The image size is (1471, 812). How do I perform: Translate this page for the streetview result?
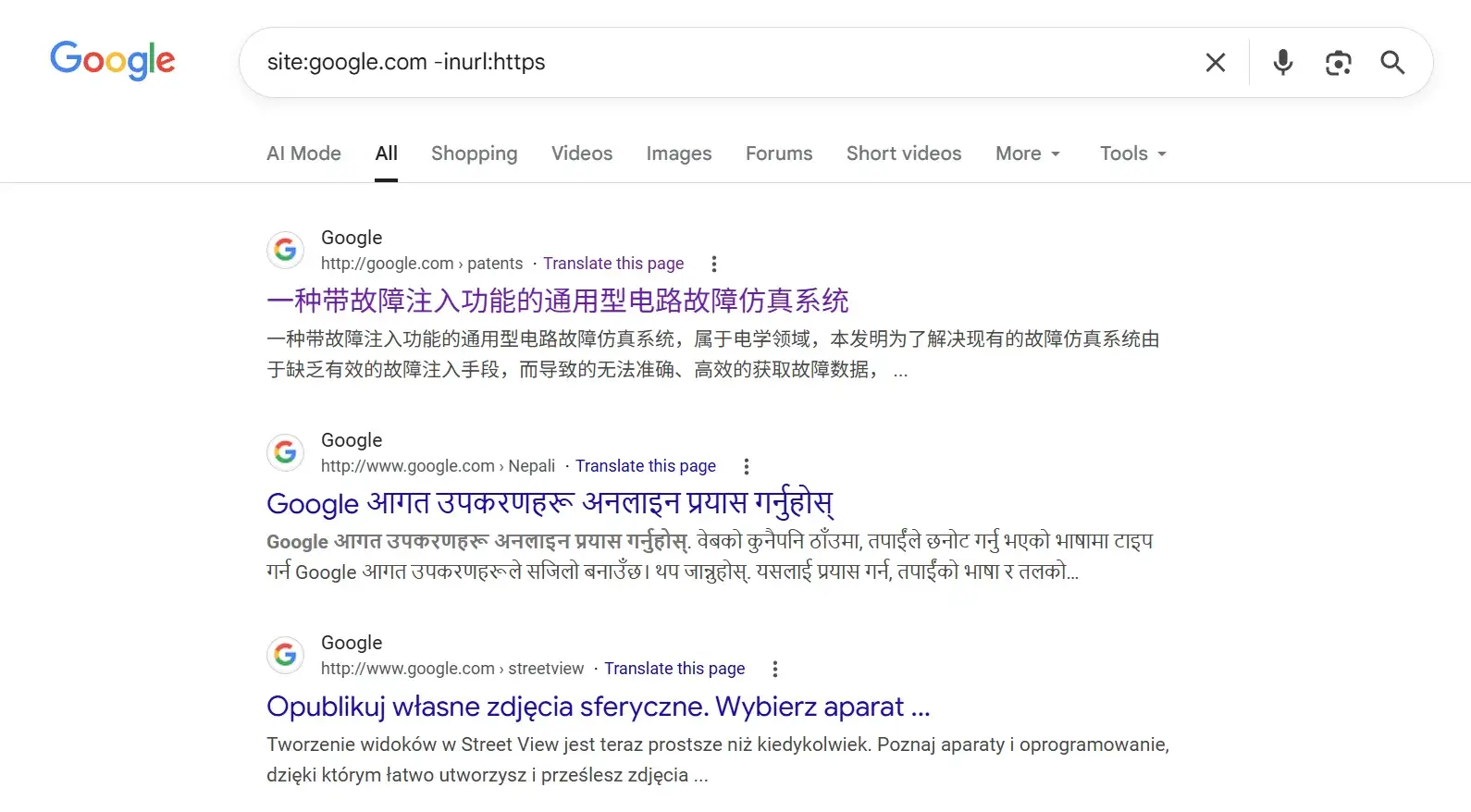tap(674, 669)
